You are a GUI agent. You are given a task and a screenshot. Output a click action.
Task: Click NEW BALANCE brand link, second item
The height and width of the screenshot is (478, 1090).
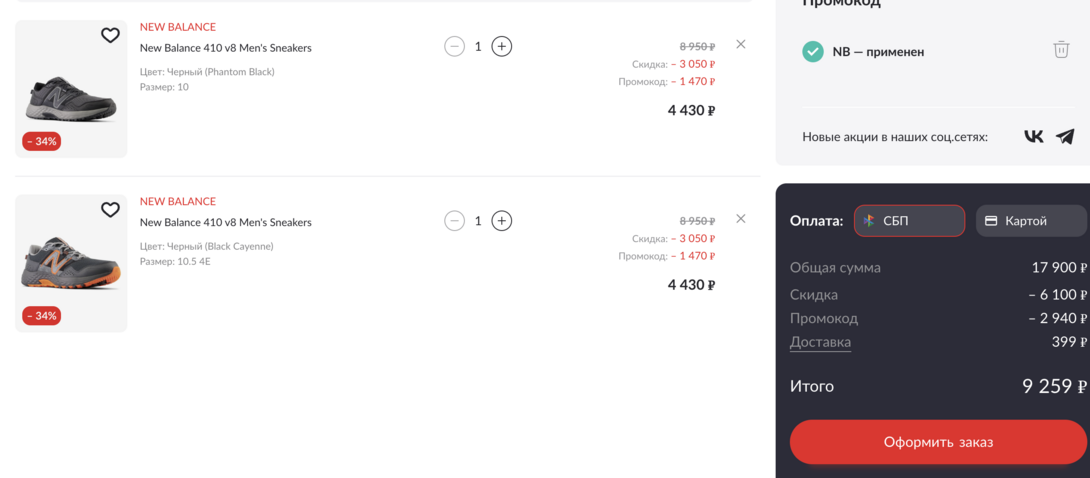pos(177,201)
